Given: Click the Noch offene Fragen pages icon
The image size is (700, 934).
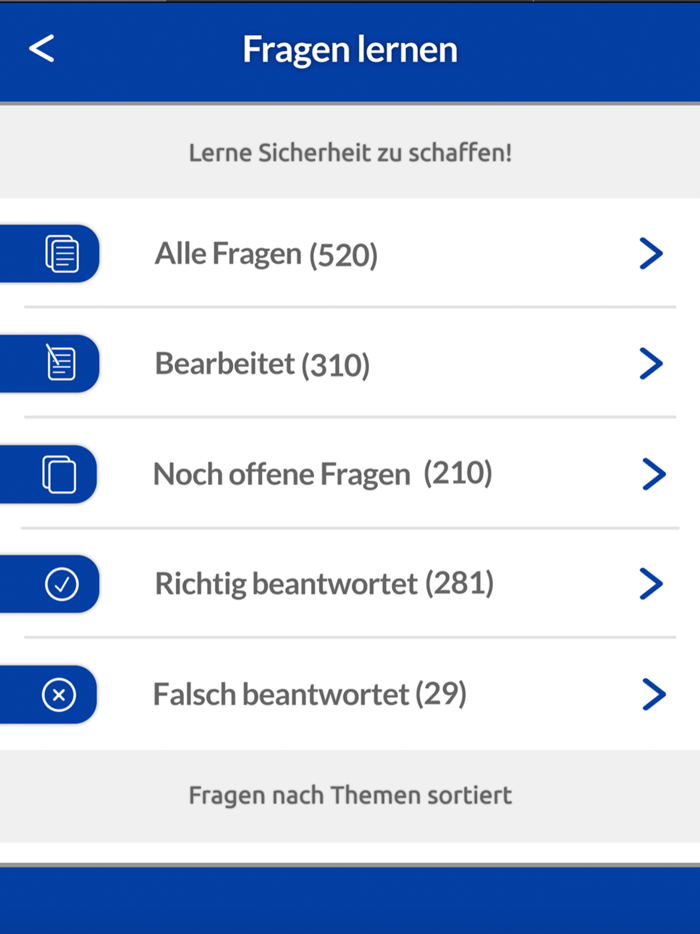Looking at the screenshot, I should (x=60, y=474).
